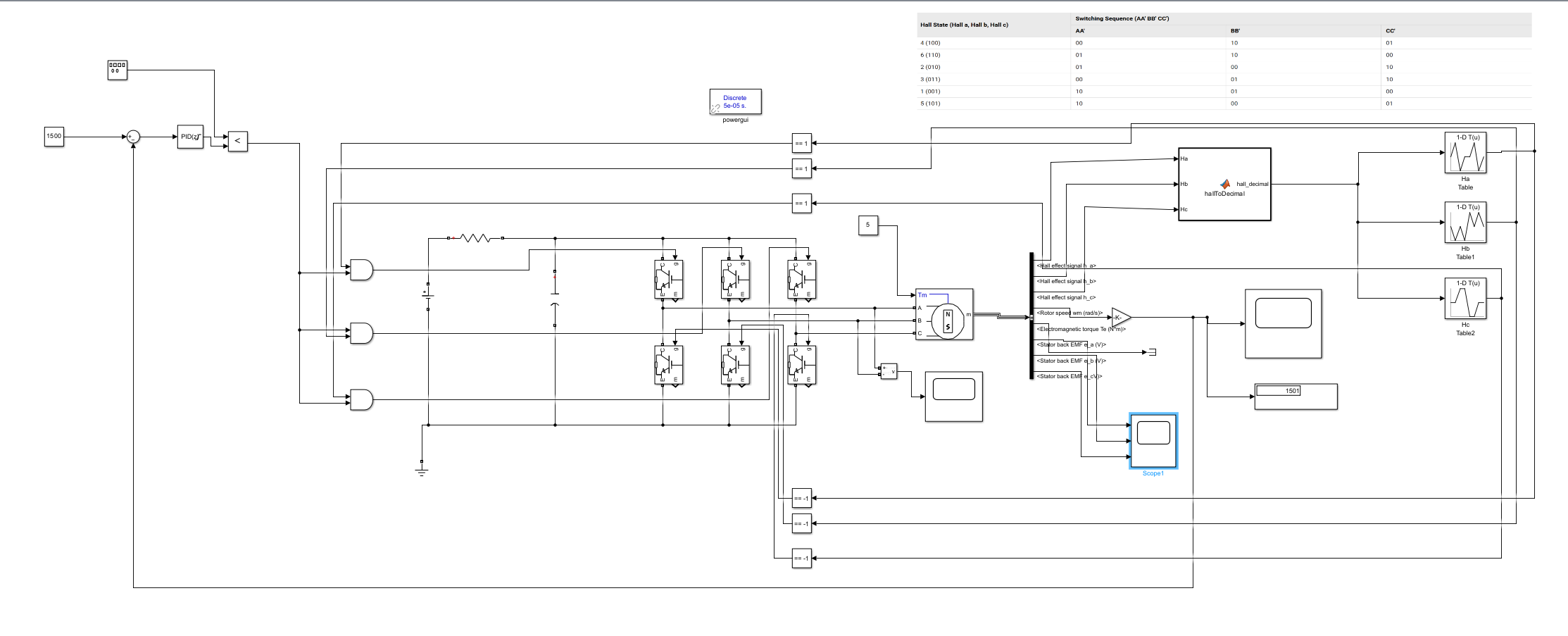The height and width of the screenshot is (636, 1568).
Task: Select the hallToDecimal MATLAB function block
Action: [1224, 184]
